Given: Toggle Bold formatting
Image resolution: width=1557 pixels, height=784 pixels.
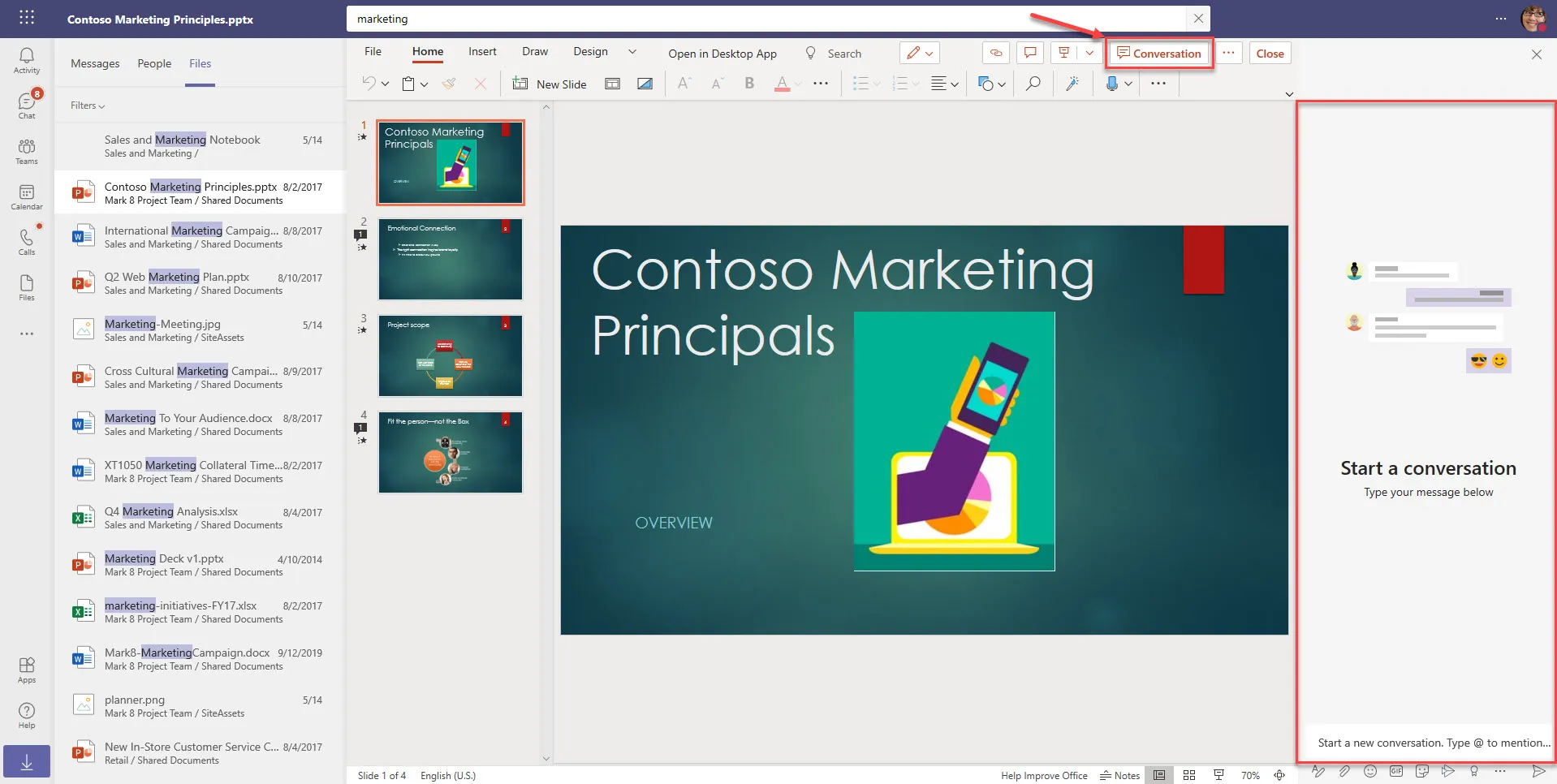Looking at the screenshot, I should pyautogui.click(x=749, y=84).
